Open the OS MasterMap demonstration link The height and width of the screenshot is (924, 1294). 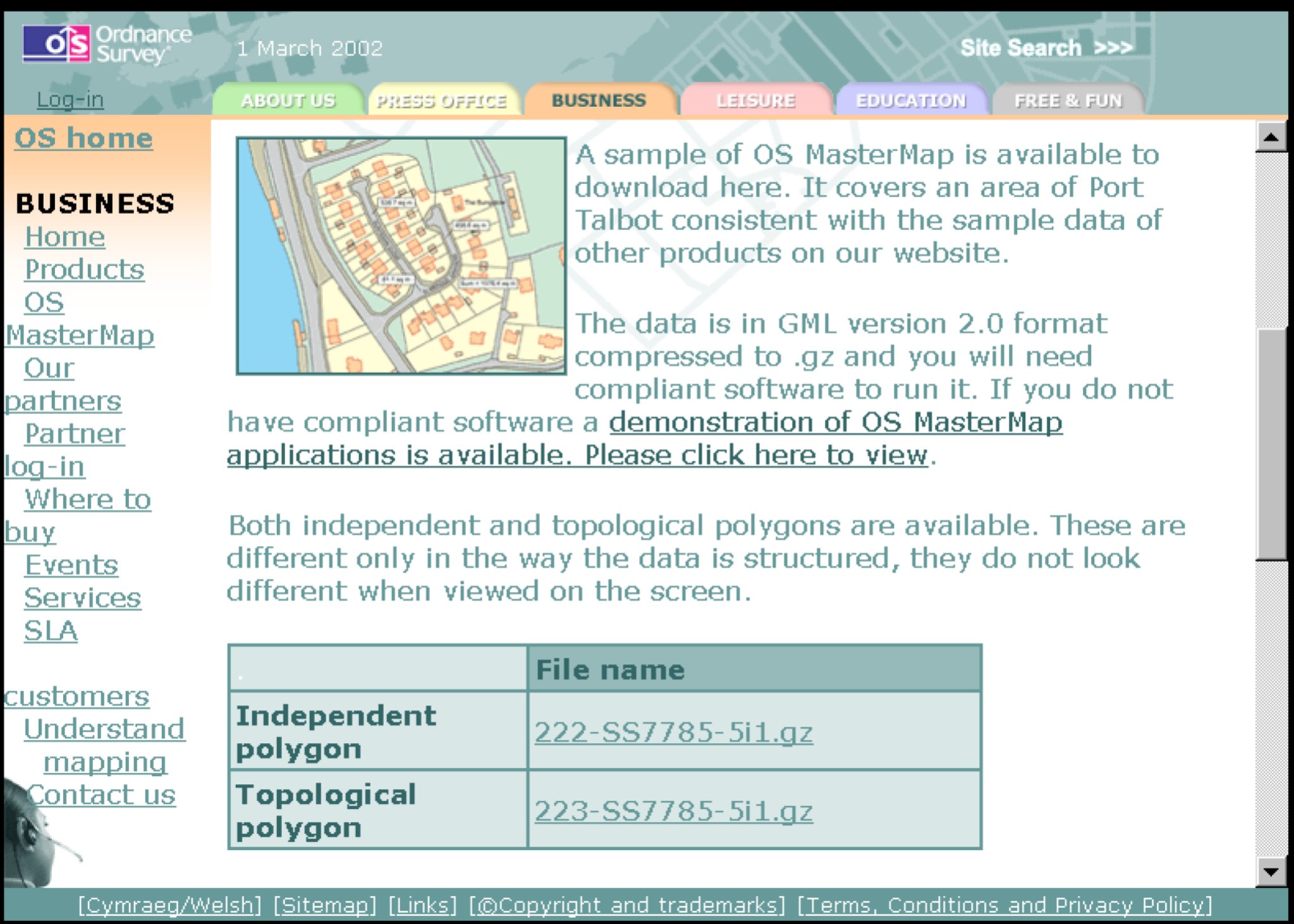point(834,422)
